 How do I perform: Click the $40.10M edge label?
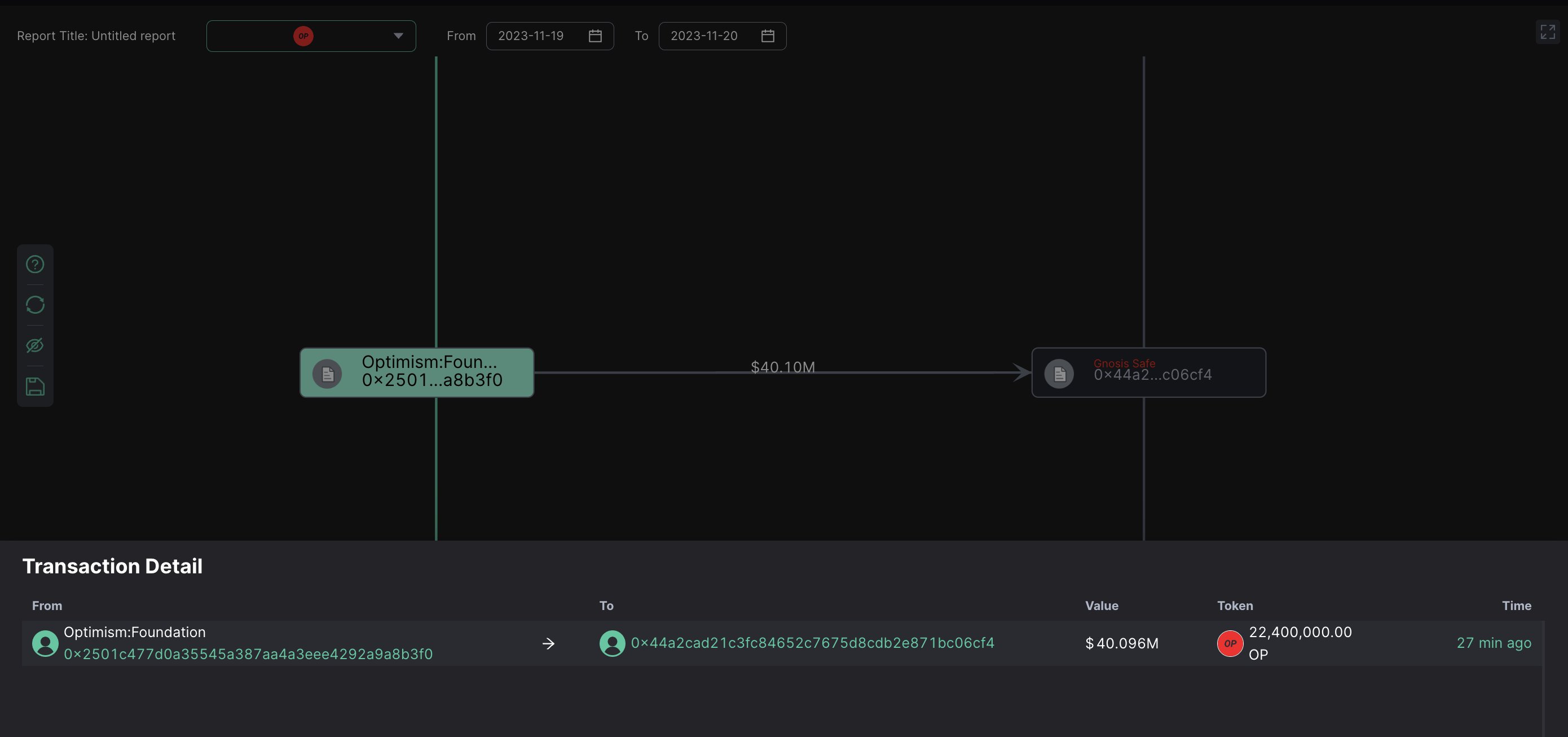point(783,367)
